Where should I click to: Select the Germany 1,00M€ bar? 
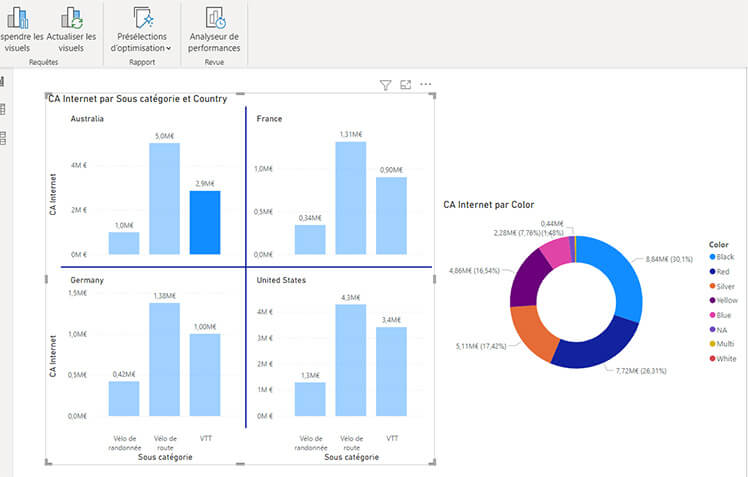[205, 375]
